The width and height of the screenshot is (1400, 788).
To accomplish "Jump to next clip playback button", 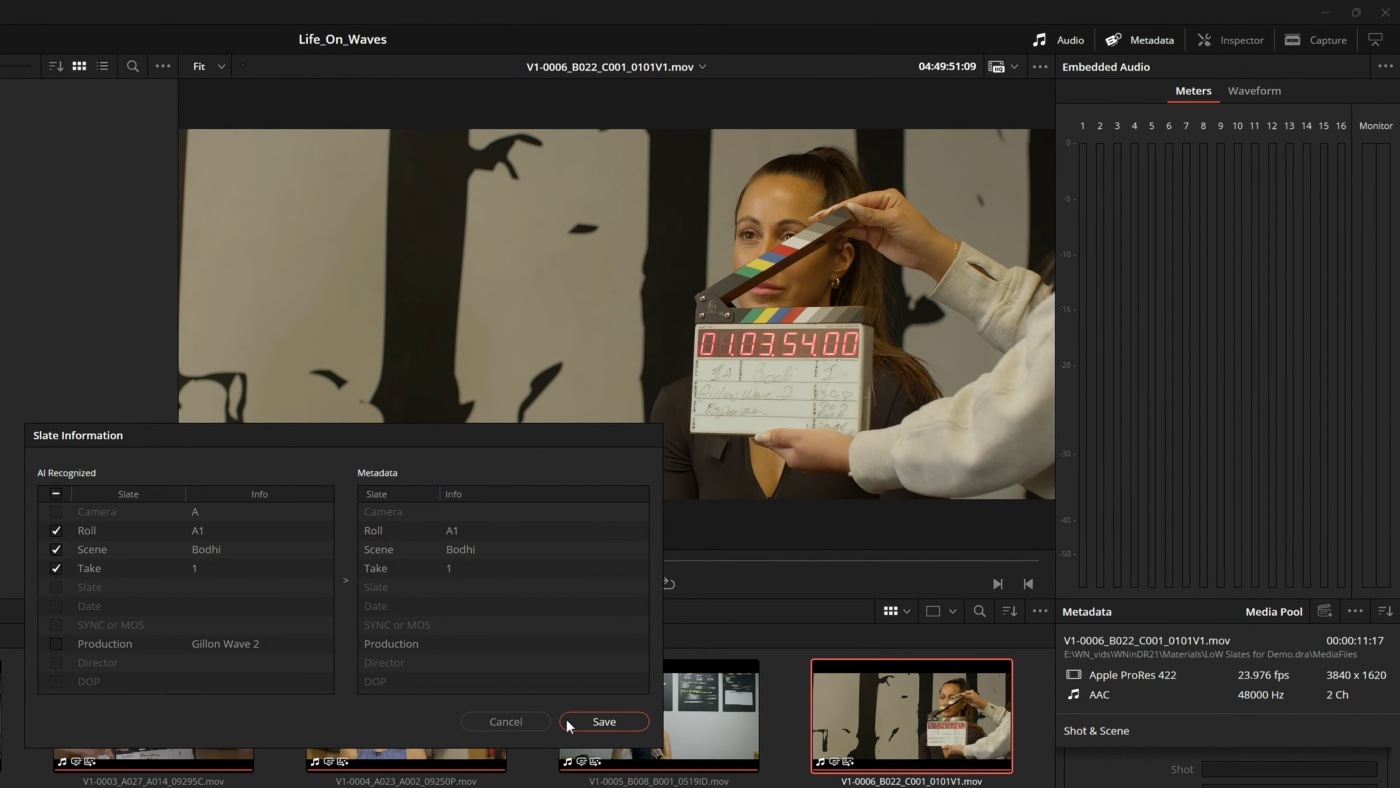I will [997, 584].
